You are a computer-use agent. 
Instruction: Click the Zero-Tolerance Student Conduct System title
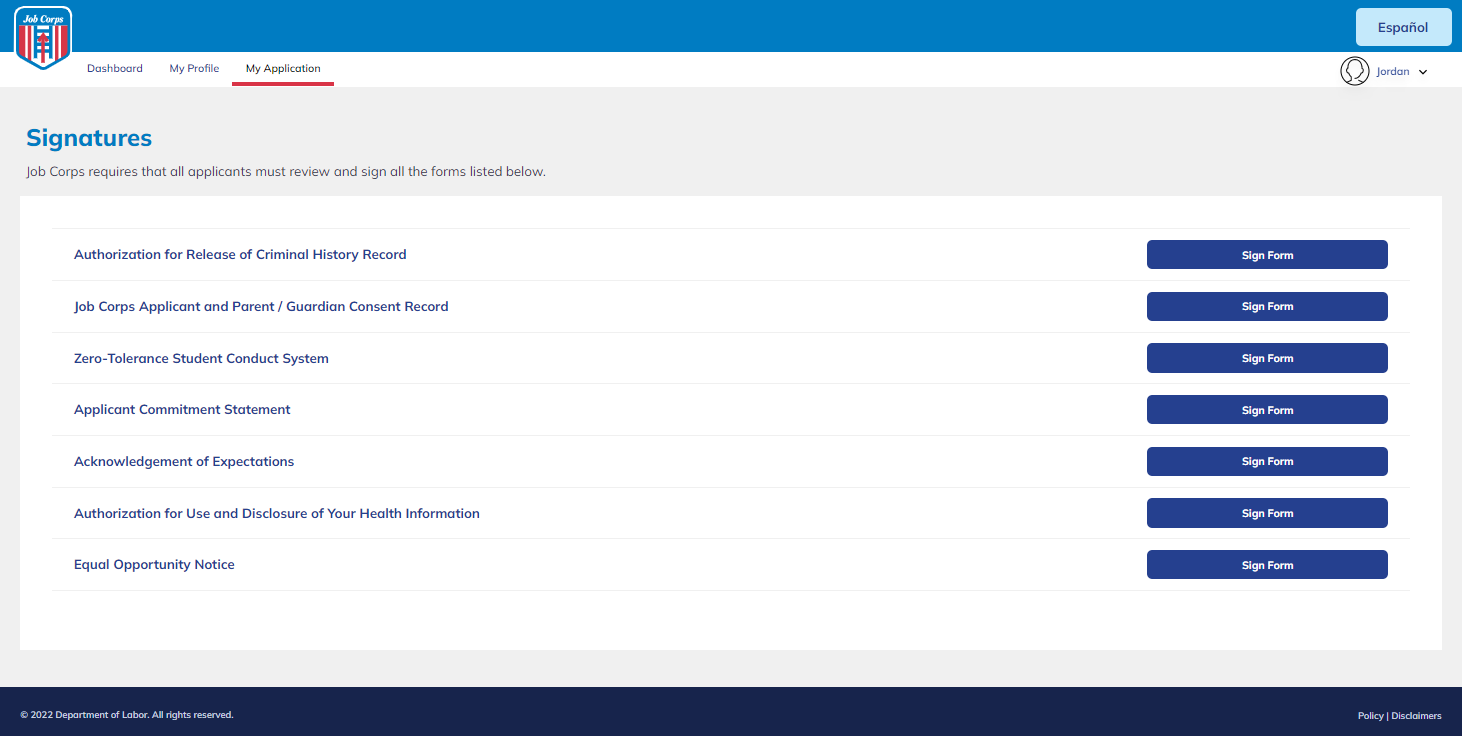tap(201, 358)
